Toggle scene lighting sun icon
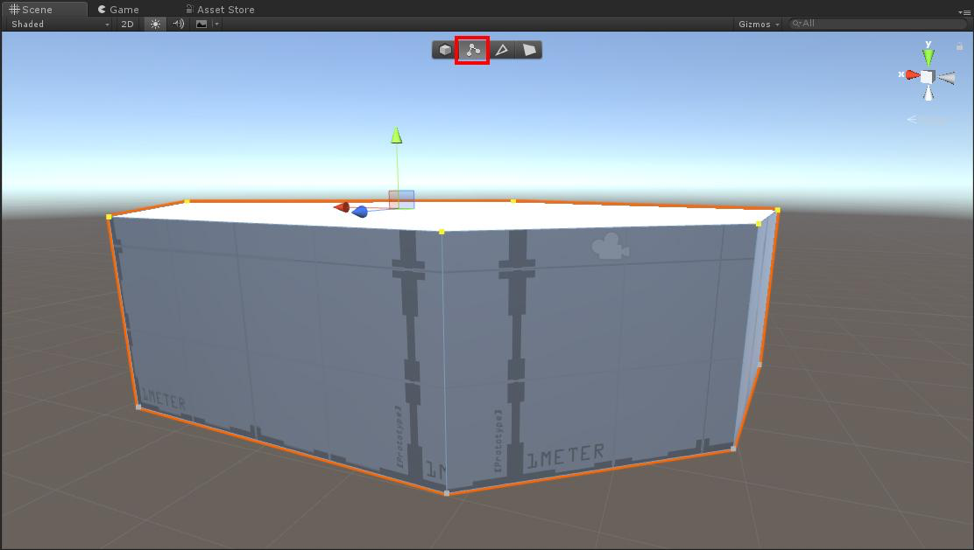 tap(155, 24)
